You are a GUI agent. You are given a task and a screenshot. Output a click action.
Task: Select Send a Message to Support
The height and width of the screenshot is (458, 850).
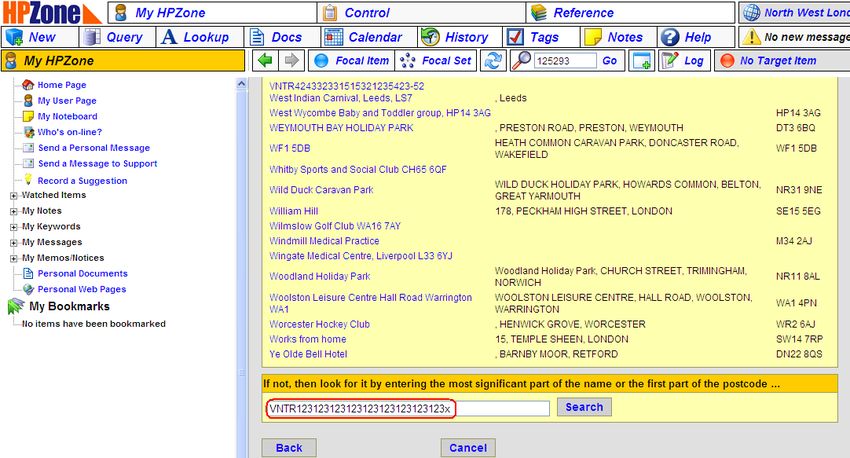tap(97, 163)
